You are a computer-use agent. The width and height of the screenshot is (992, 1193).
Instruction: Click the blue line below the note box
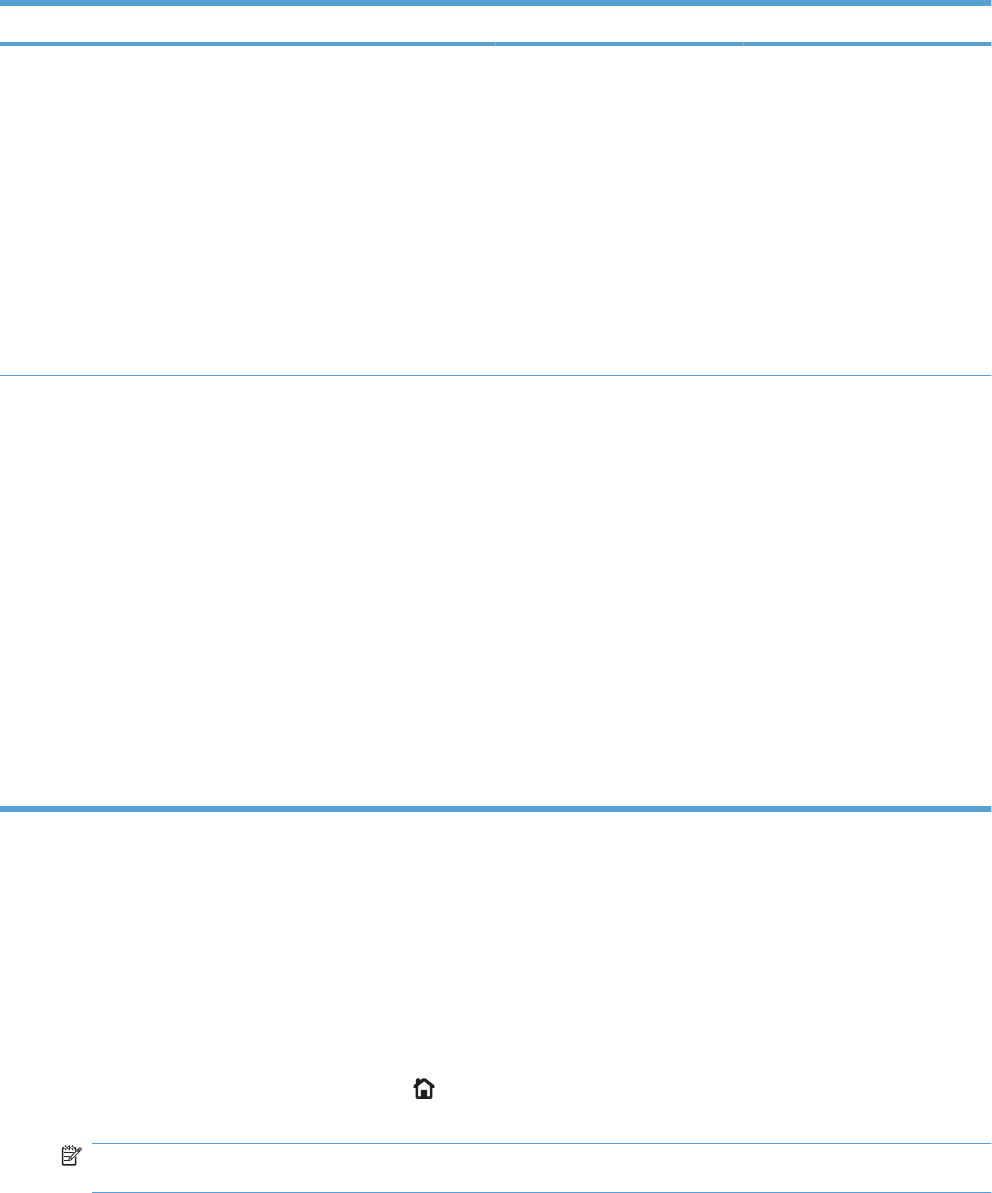point(542,1191)
